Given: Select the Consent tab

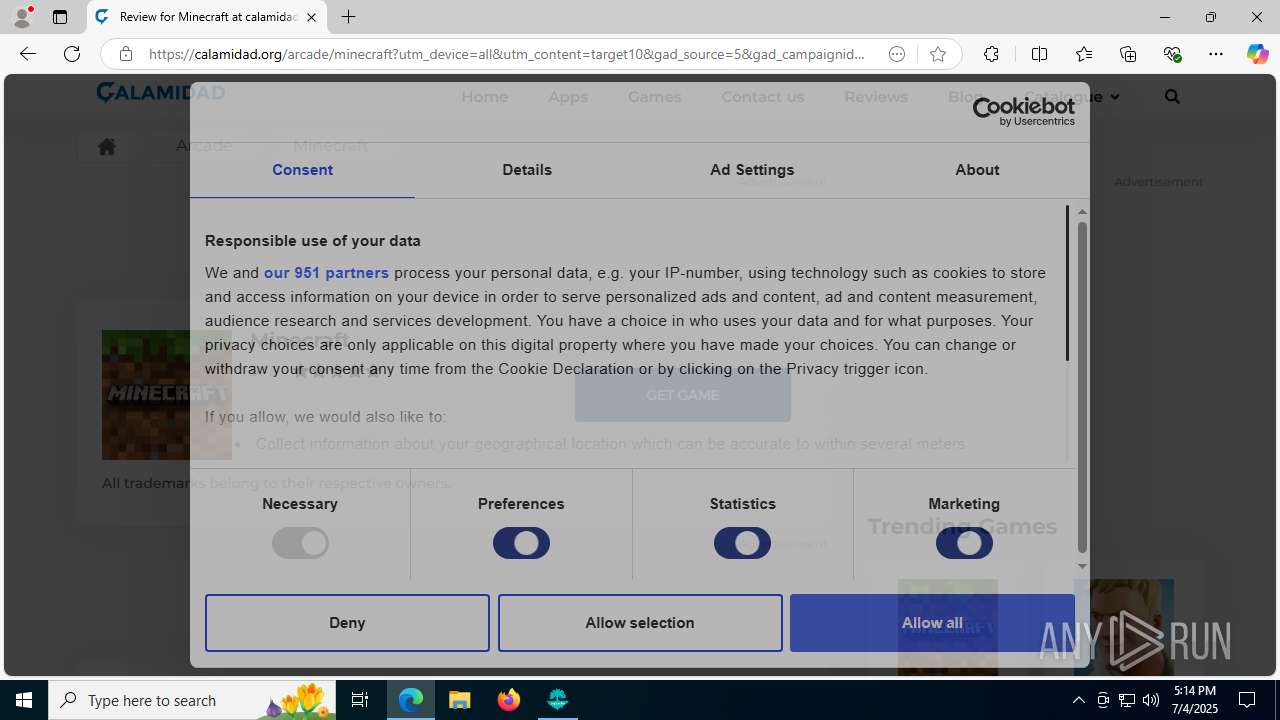Looking at the screenshot, I should click(302, 170).
